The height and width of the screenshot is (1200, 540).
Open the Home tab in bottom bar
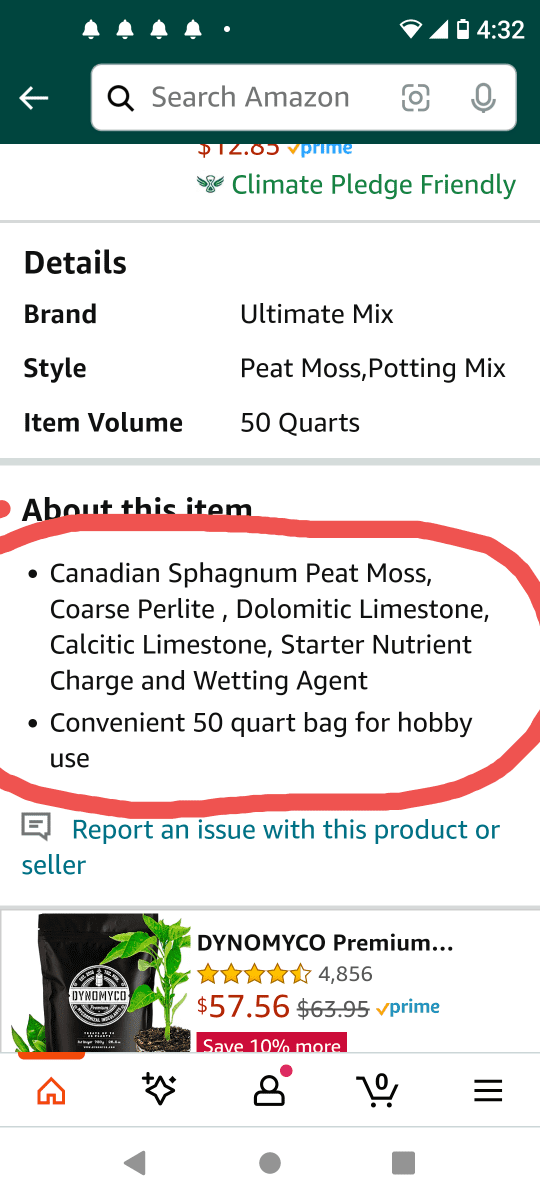[x=51, y=1092]
